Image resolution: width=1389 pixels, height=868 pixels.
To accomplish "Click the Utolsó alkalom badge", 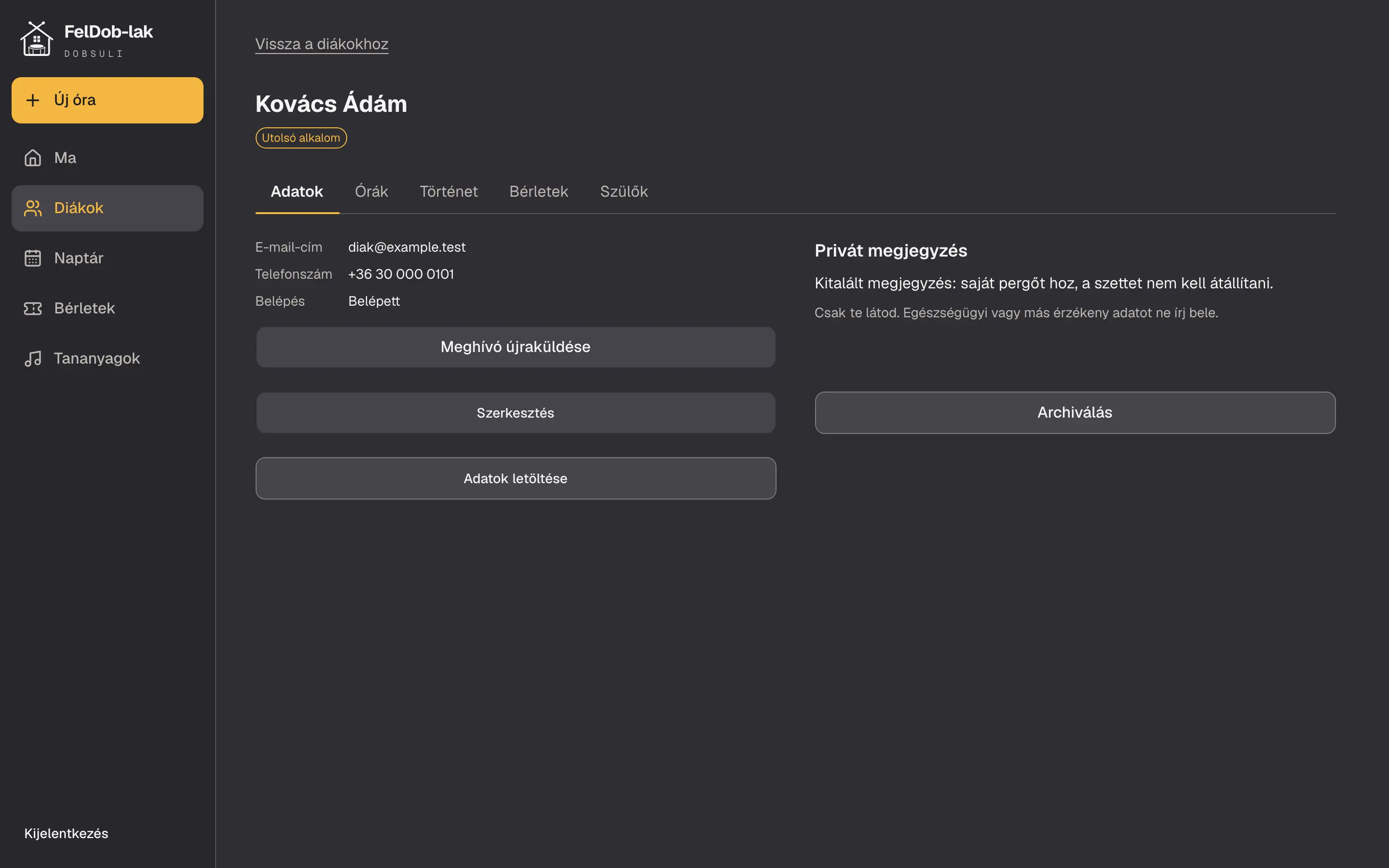I will pos(301,138).
